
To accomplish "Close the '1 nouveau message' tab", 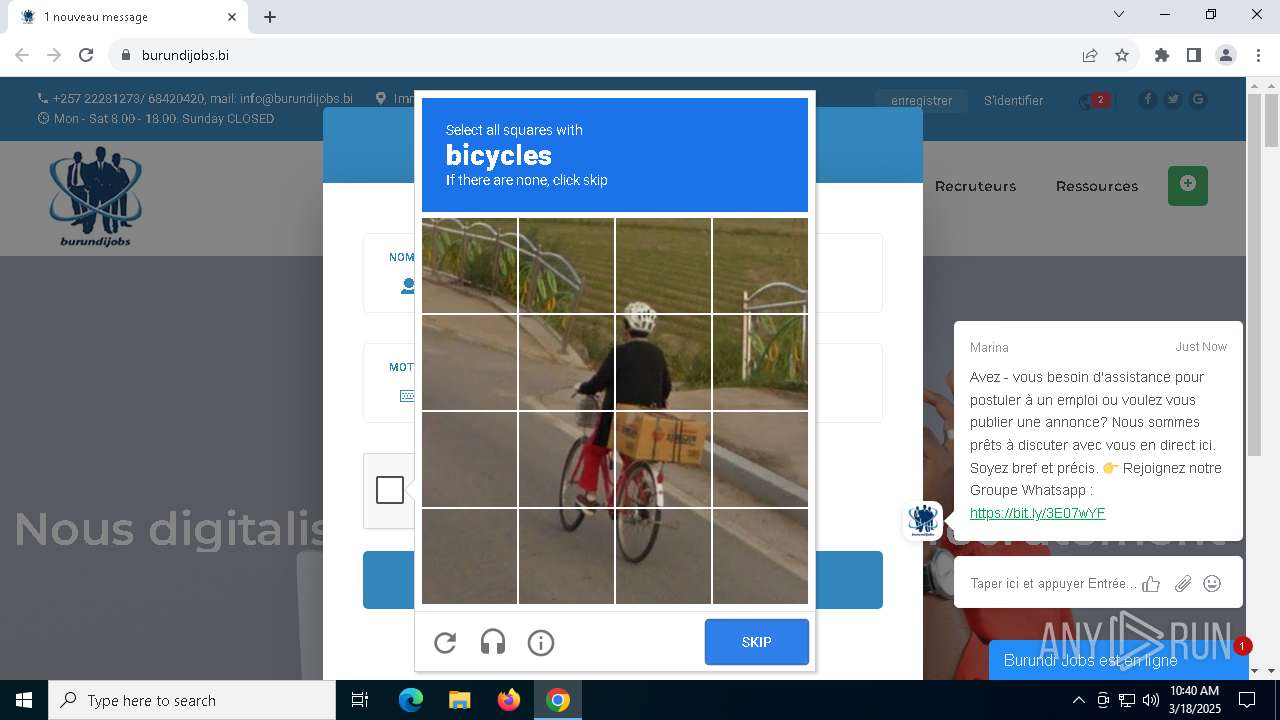I will pos(232,17).
